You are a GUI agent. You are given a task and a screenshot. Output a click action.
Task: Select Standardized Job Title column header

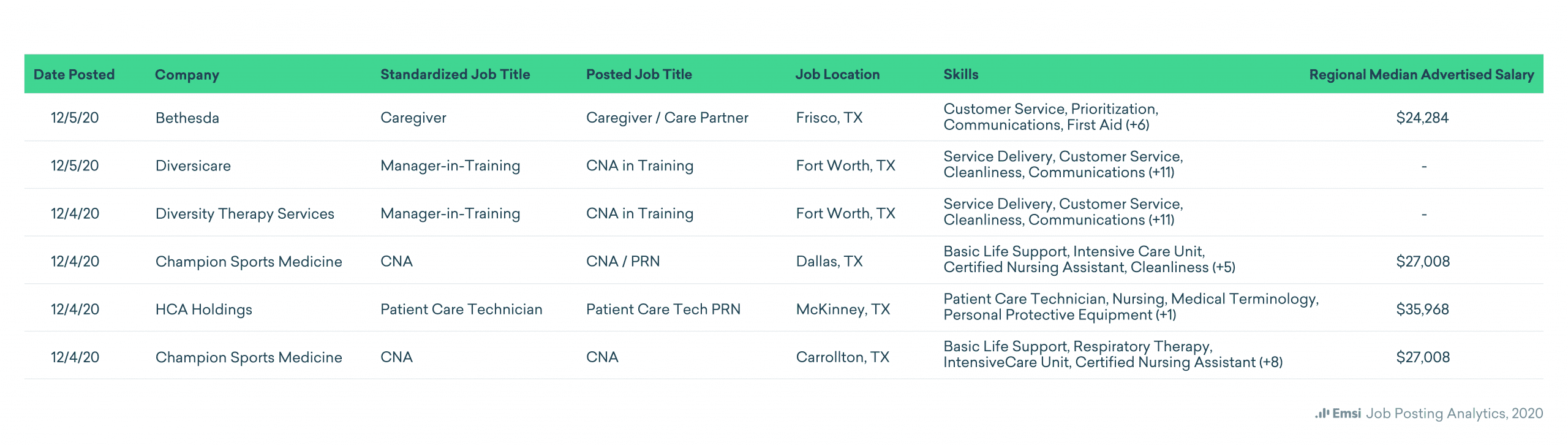(455, 75)
